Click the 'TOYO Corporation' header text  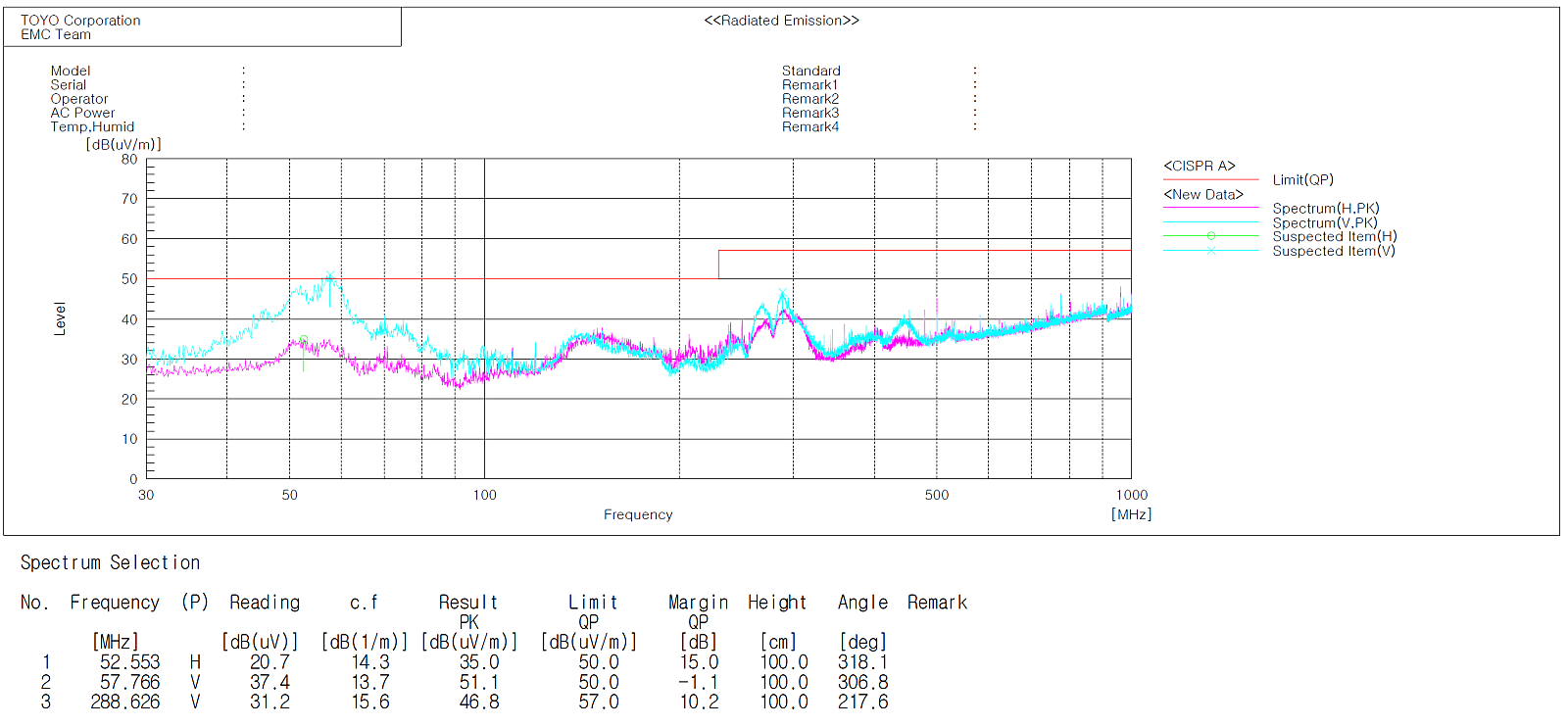click(x=80, y=21)
